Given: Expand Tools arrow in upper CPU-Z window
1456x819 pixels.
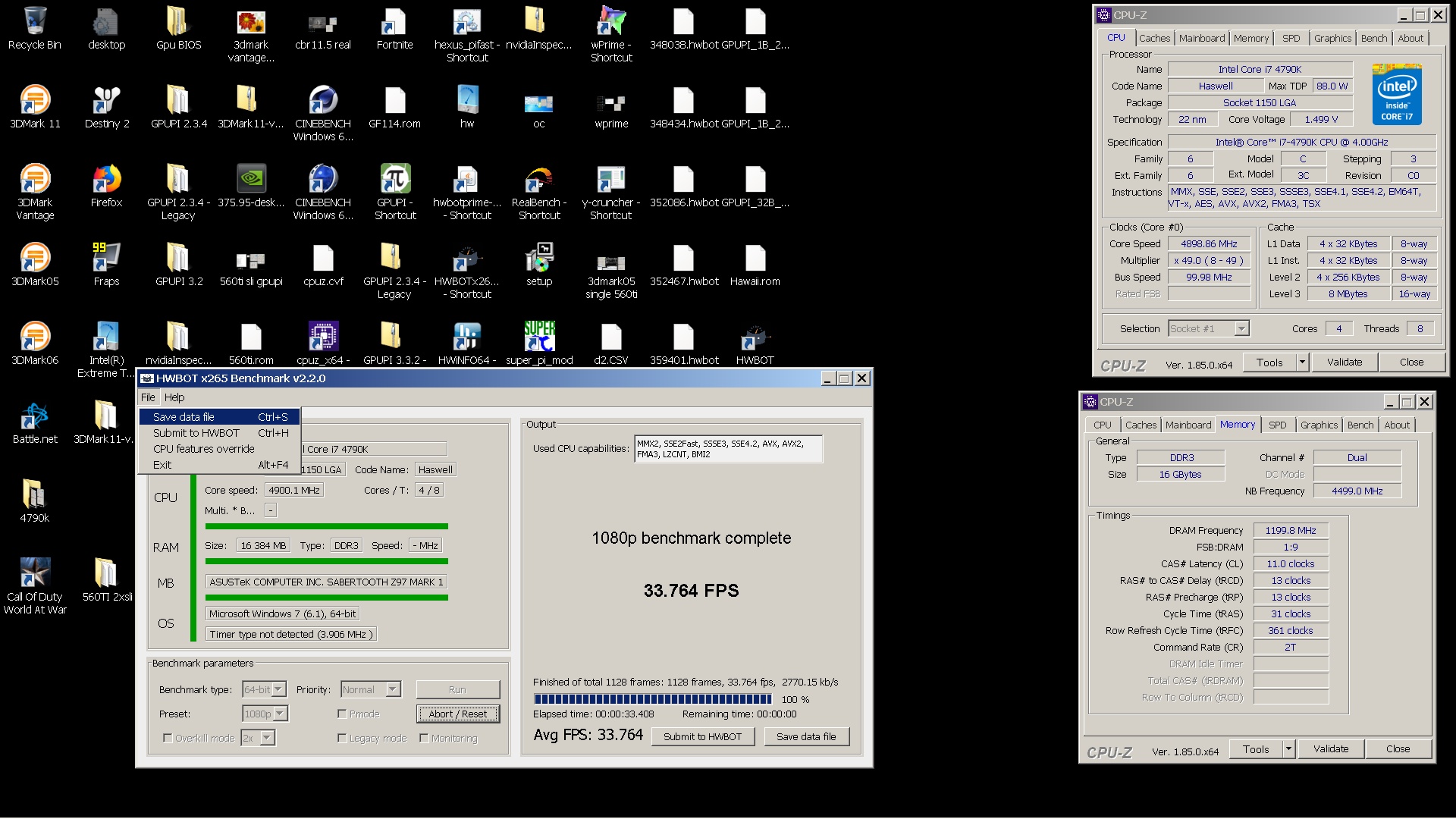Looking at the screenshot, I should (x=1302, y=362).
